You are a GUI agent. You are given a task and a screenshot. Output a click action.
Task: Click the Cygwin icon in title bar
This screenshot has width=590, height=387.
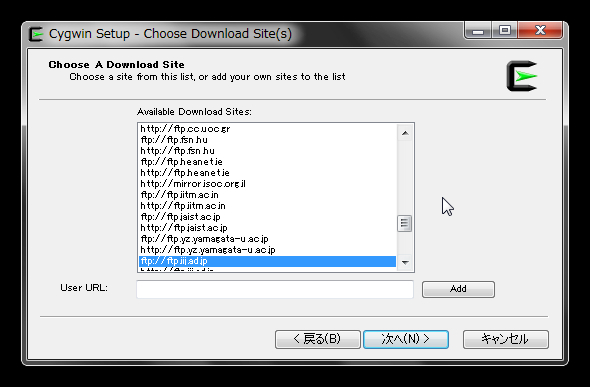tap(36, 34)
